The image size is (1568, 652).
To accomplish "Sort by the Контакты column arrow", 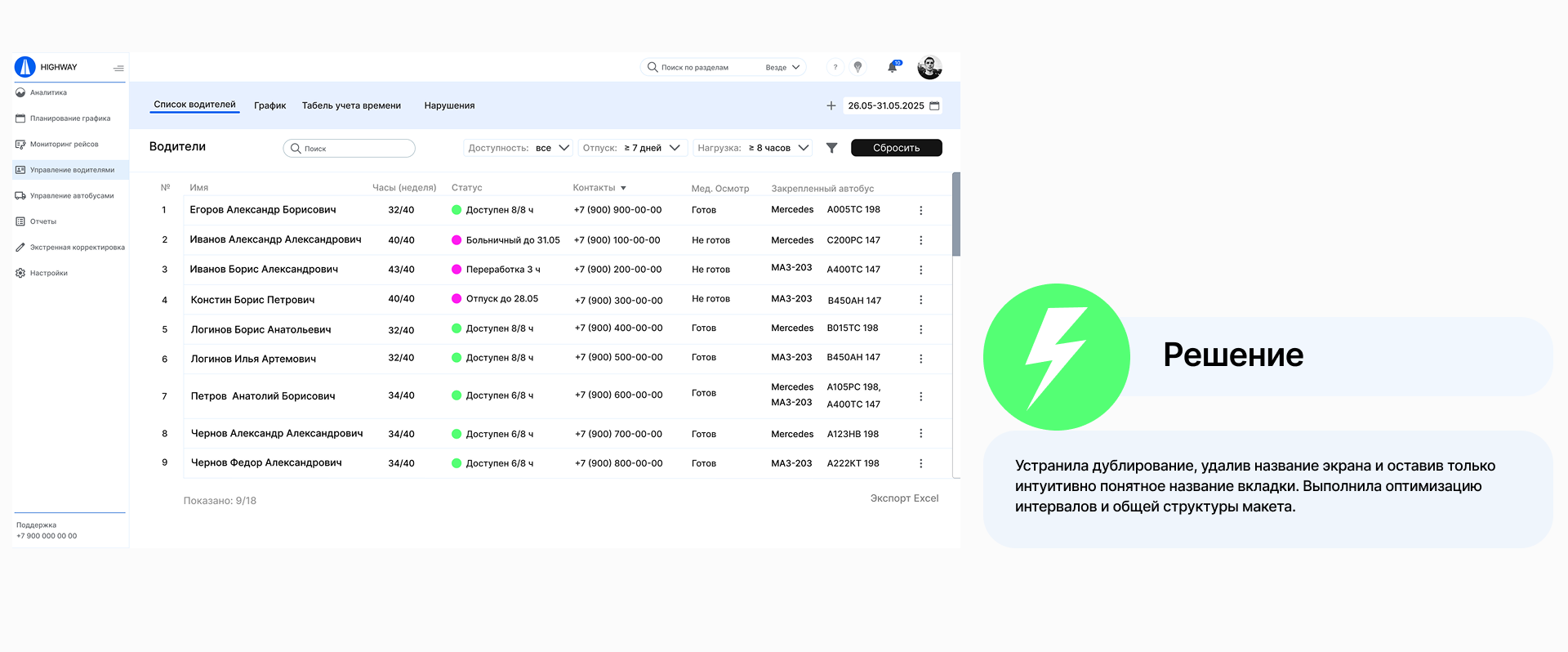I will coord(623,188).
